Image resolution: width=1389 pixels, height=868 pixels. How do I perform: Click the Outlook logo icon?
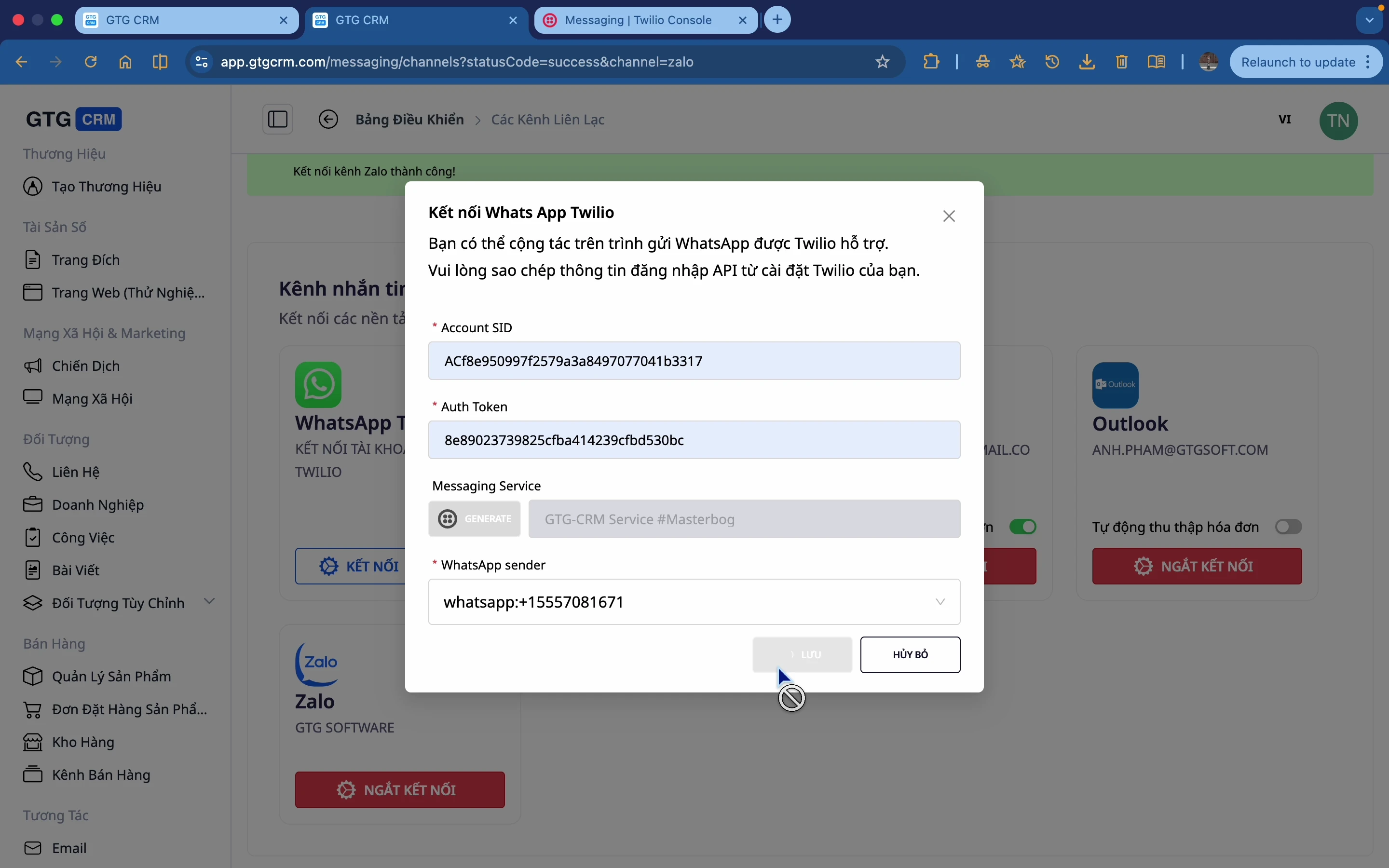coord(1114,384)
